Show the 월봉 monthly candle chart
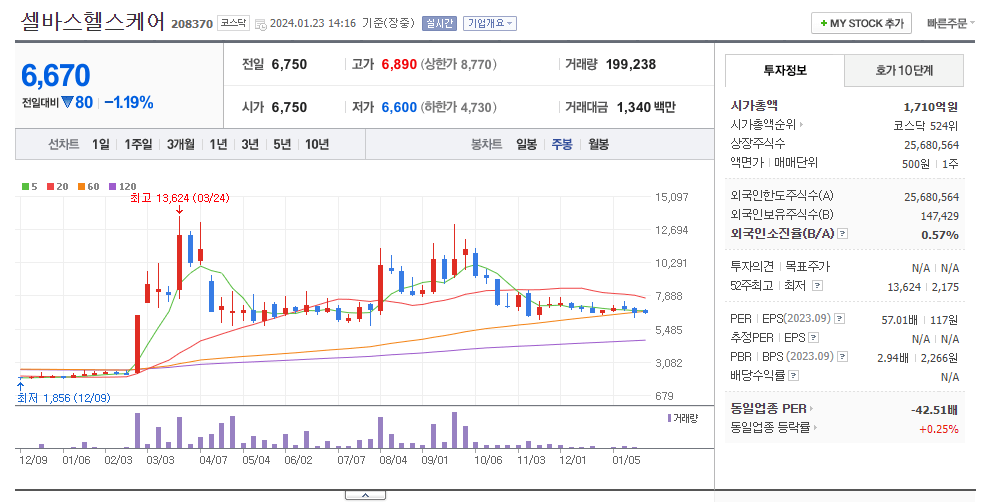999x502 pixels. pyautogui.click(x=598, y=145)
